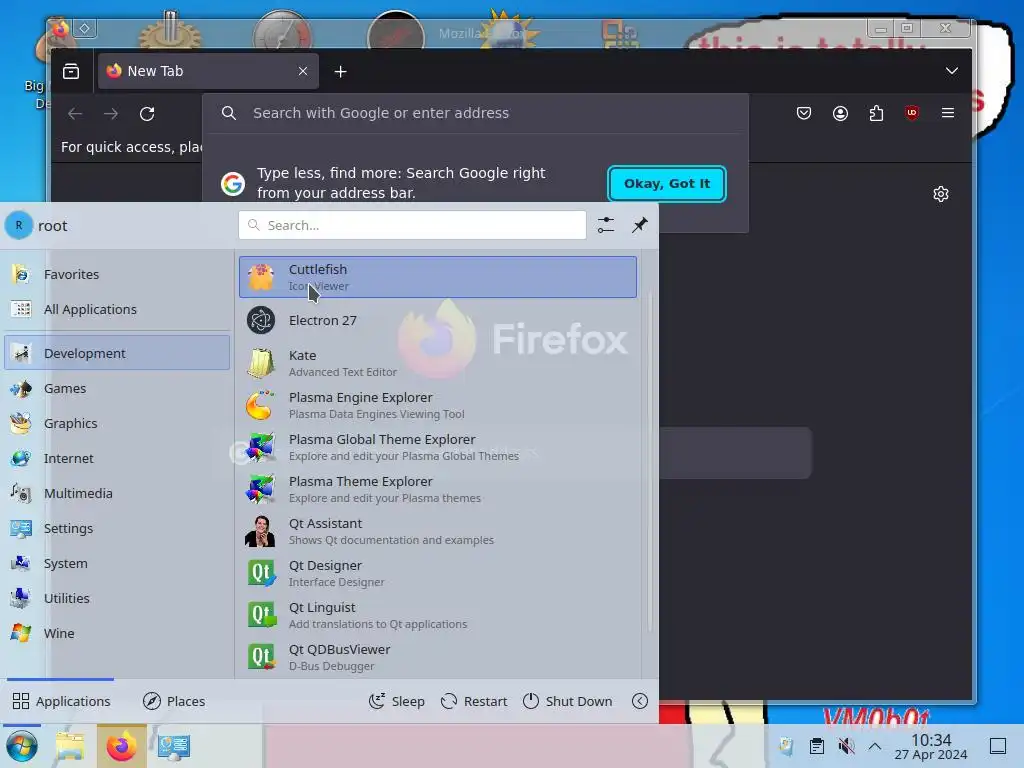The height and width of the screenshot is (768, 1024).
Task: Click the Restart button
Action: point(474,701)
